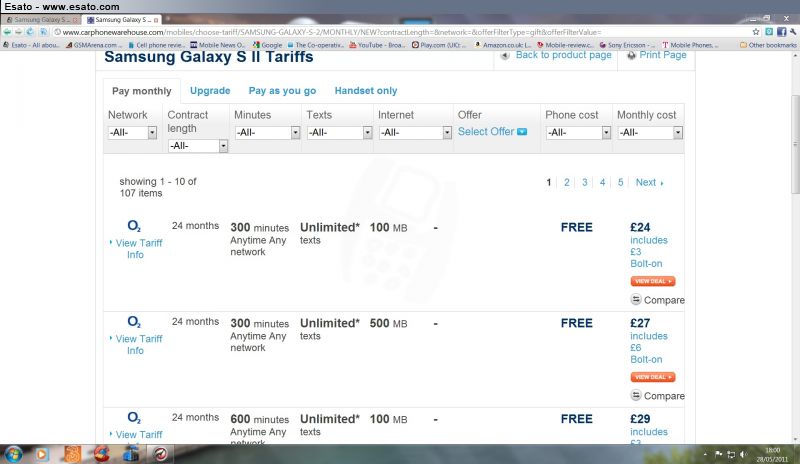The width and height of the screenshot is (800, 464).
Task: Go to results page 5
Action: [x=620, y=182]
